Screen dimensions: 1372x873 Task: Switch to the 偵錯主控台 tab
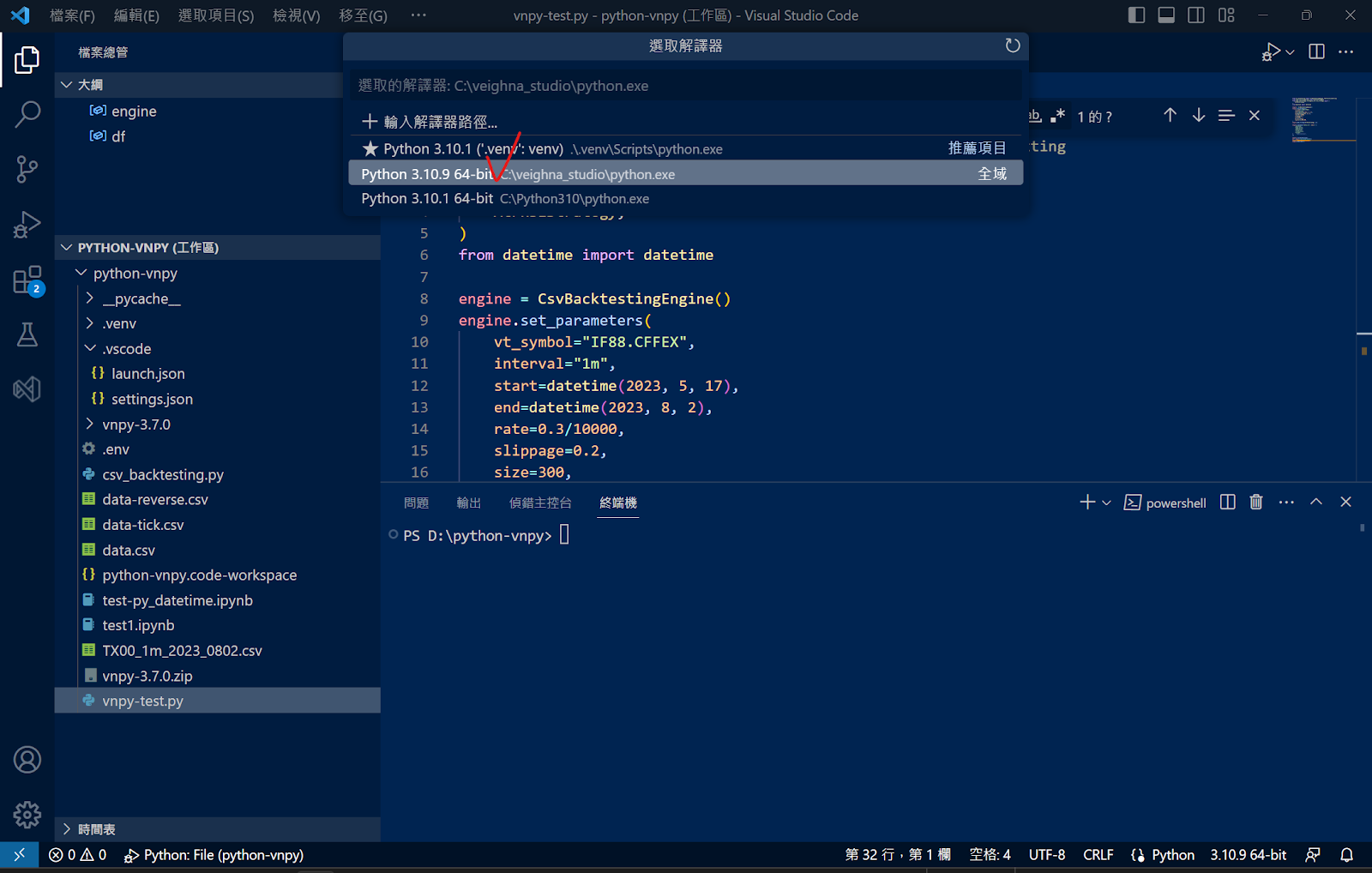pyautogui.click(x=540, y=503)
